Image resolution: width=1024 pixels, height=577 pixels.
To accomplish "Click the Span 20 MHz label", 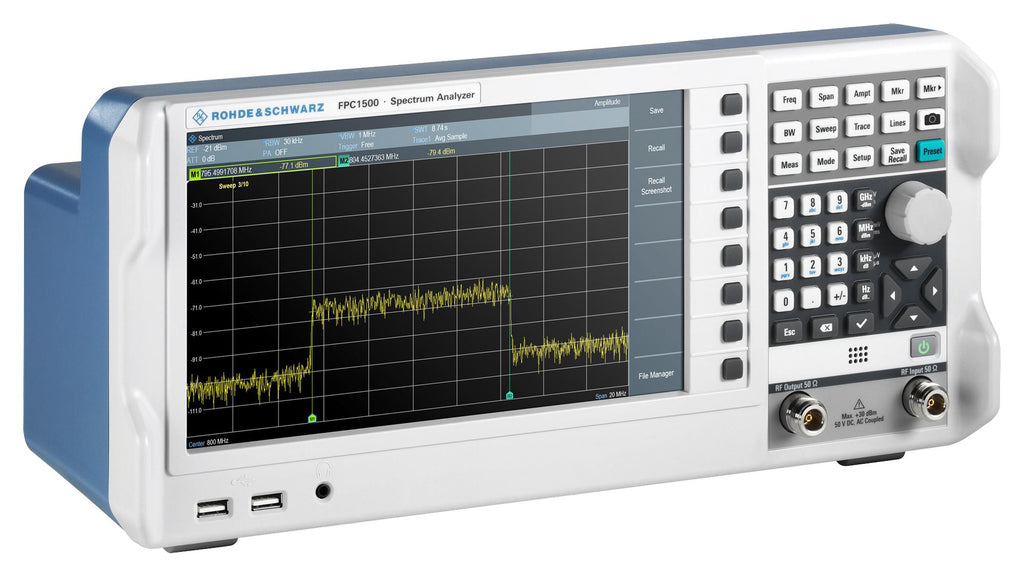I will pyautogui.click(x=611, y=395).
